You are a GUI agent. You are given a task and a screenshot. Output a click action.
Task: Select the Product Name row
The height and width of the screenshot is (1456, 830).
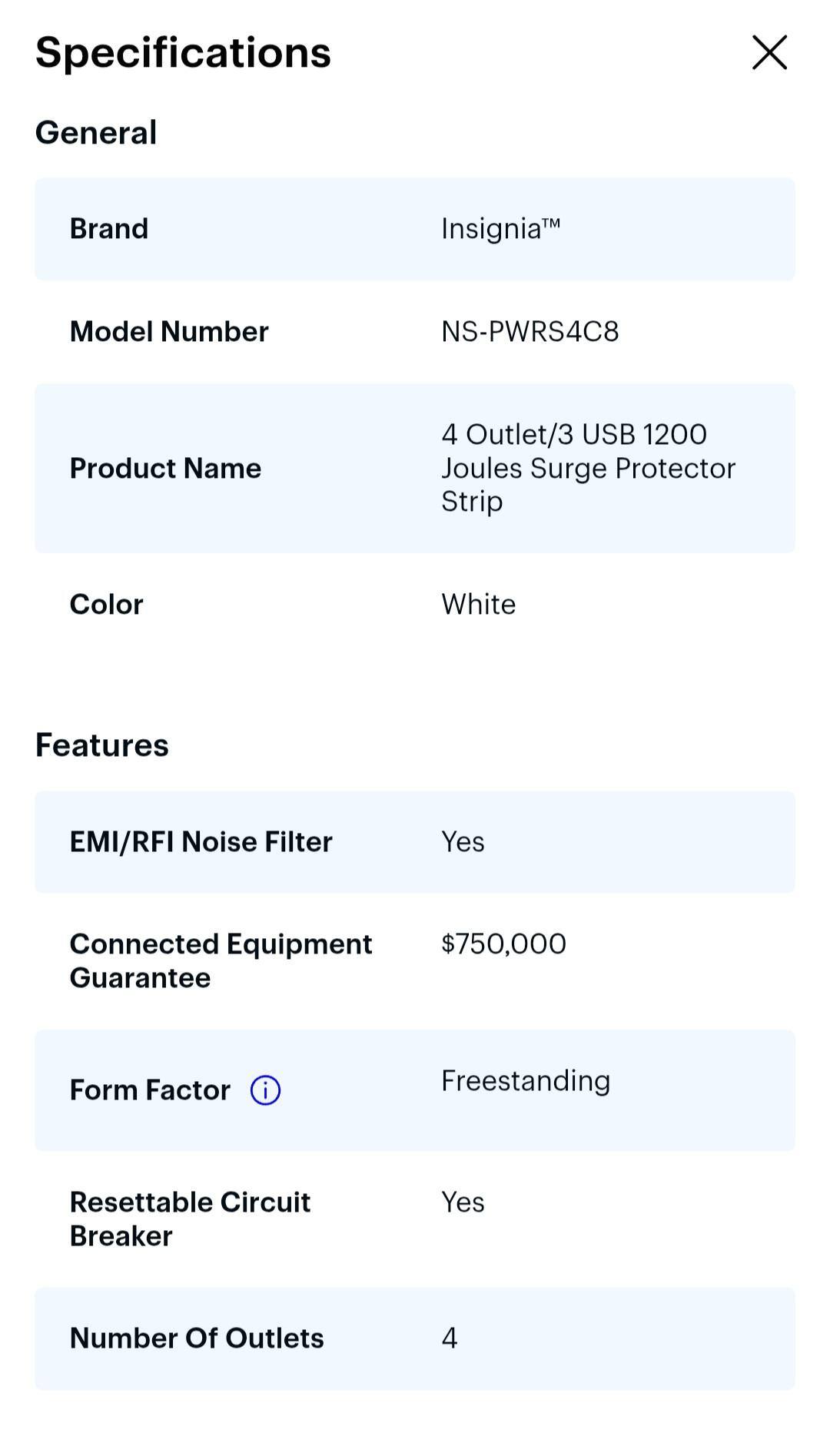click(x=415, y=467)
